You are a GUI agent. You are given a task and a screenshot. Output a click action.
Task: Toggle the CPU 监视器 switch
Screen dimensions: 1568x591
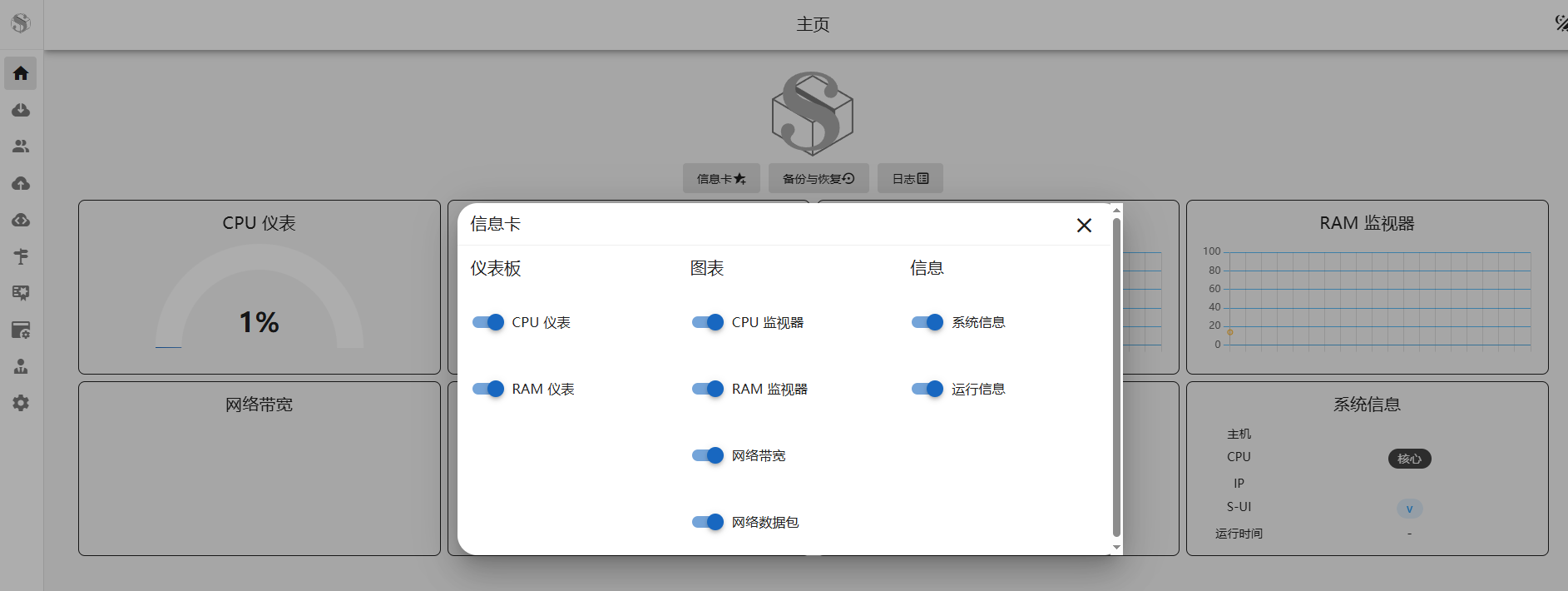click(x=708, y=322)
